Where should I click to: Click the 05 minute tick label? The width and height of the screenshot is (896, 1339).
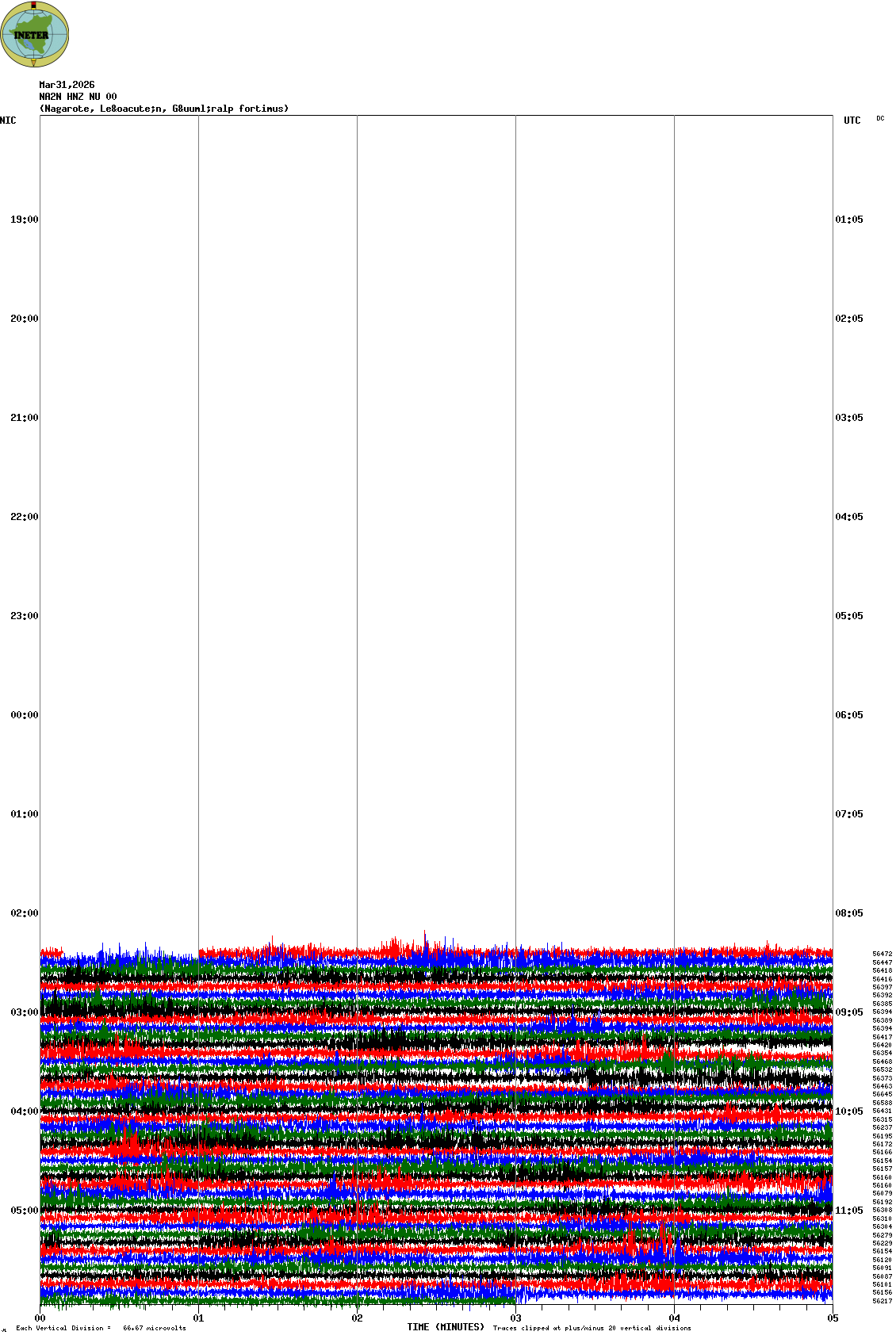point(833,1318)
